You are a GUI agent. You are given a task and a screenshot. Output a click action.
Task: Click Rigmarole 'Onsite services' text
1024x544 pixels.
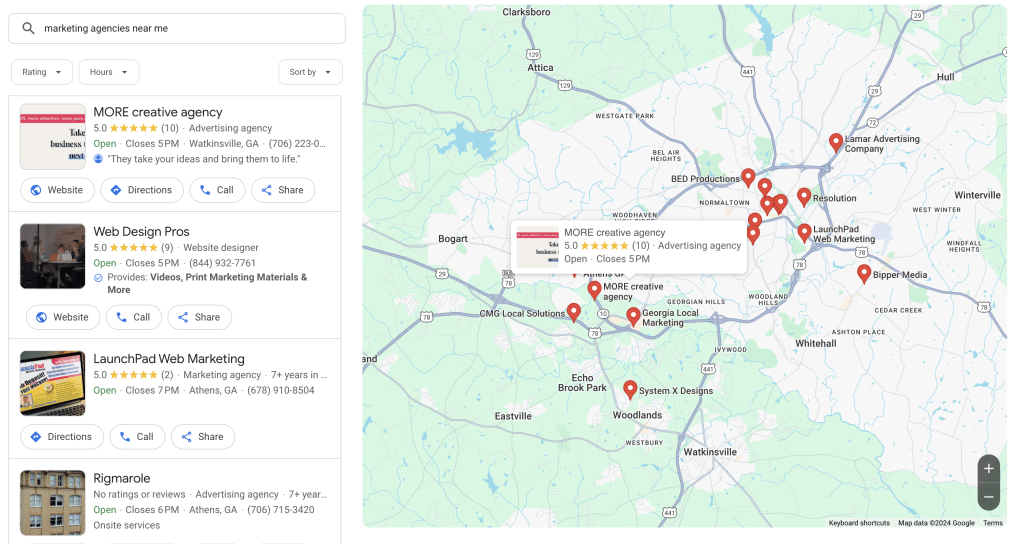click(127, 526)
